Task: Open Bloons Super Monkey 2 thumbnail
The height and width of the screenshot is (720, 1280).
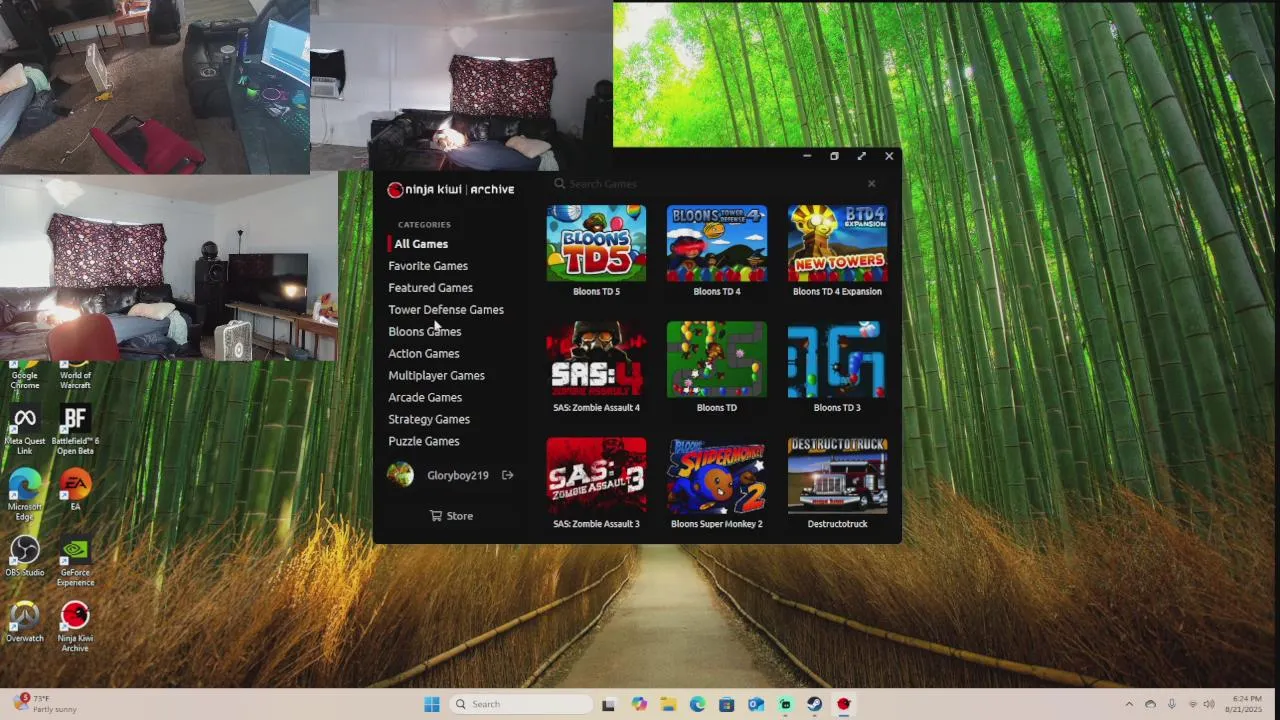Action: point(717,475)
